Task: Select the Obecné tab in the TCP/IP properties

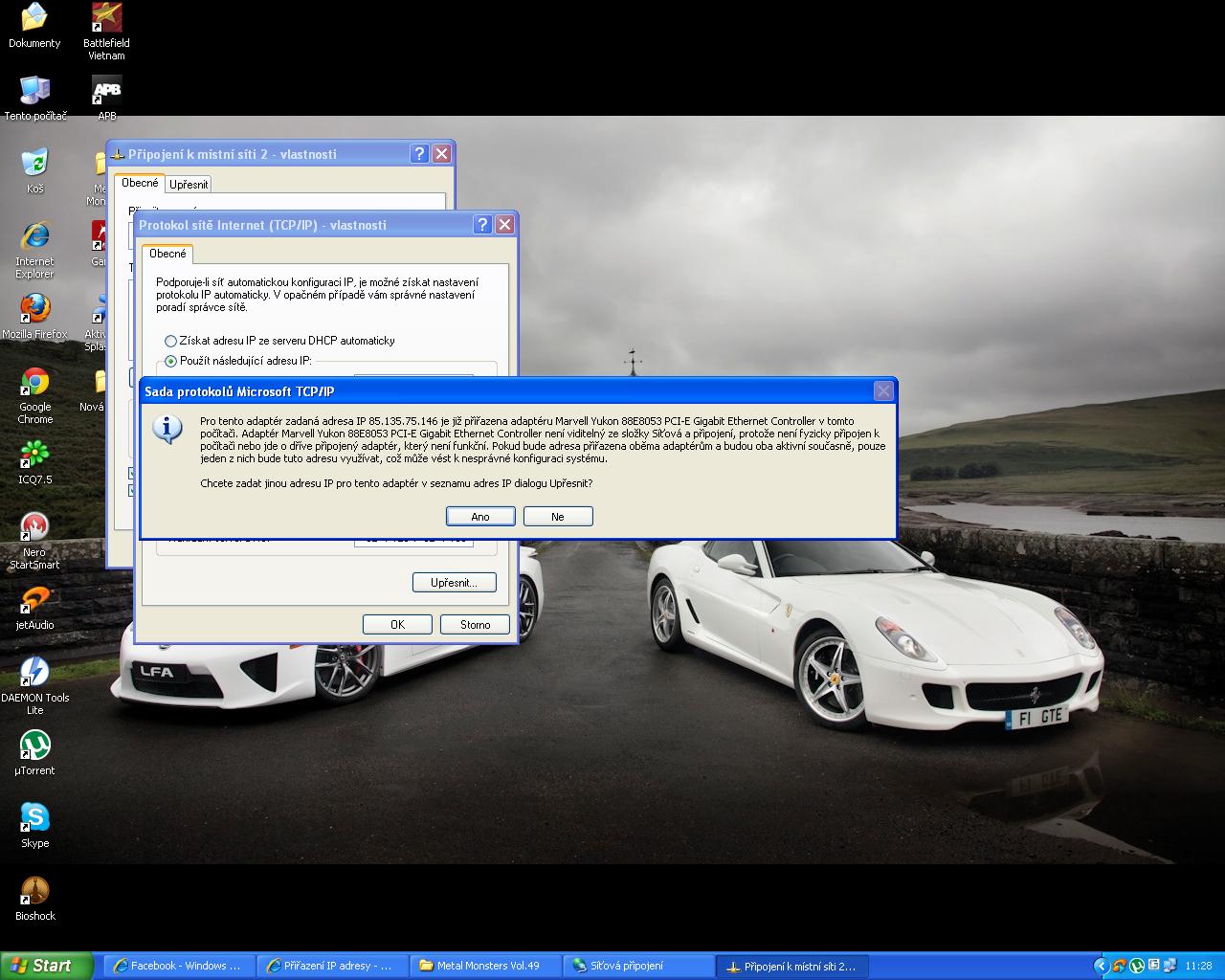Action: pyautogui.click(x=167, y=254)
